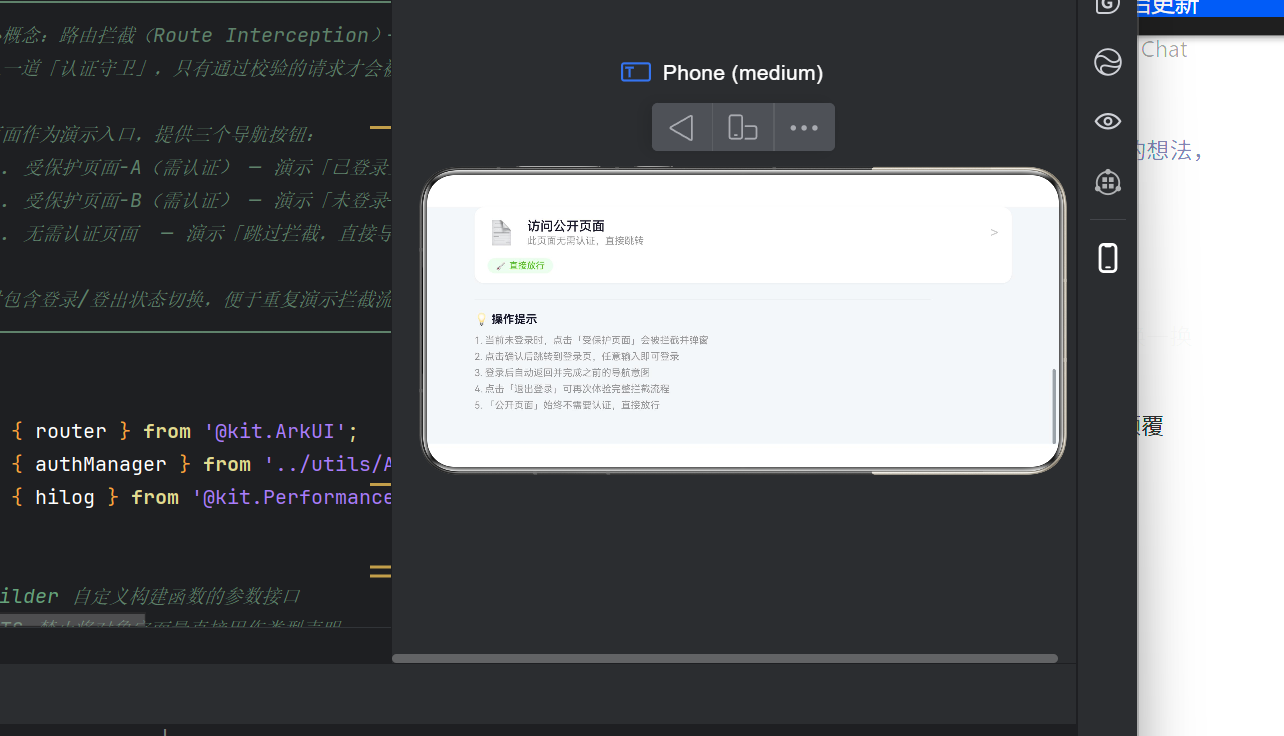The width and height of the screenshot is (1284, 736).
Task: Click the lightbulb icon beside 操作提示
Action: 481,319
